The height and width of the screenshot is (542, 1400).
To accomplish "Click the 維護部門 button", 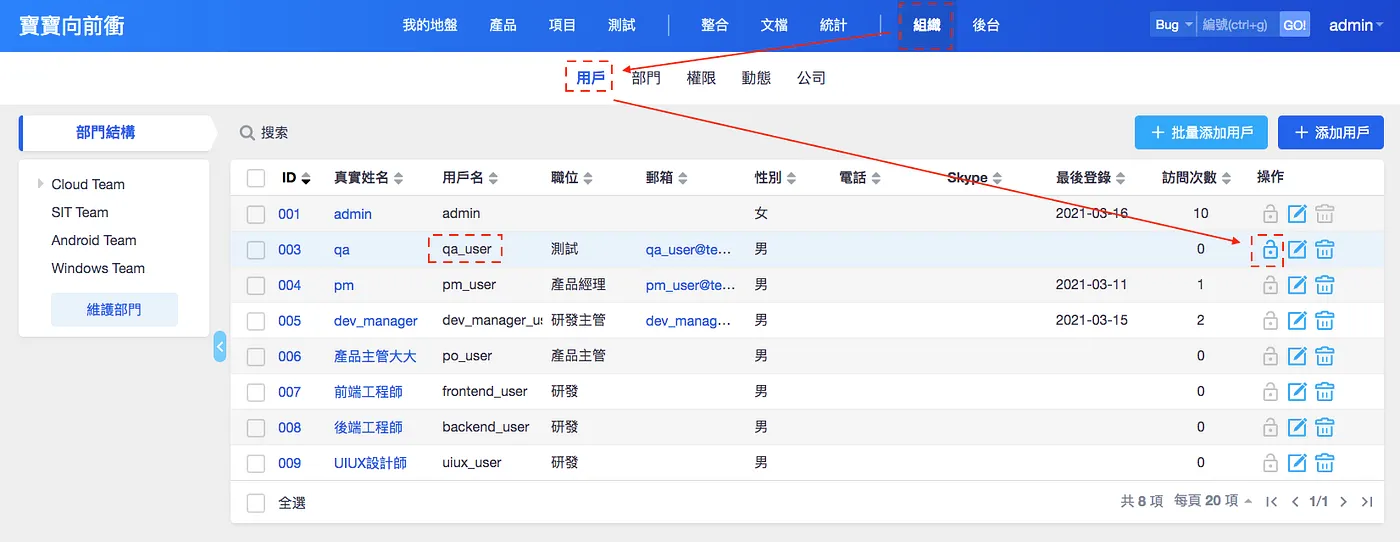I will (114, 310).
